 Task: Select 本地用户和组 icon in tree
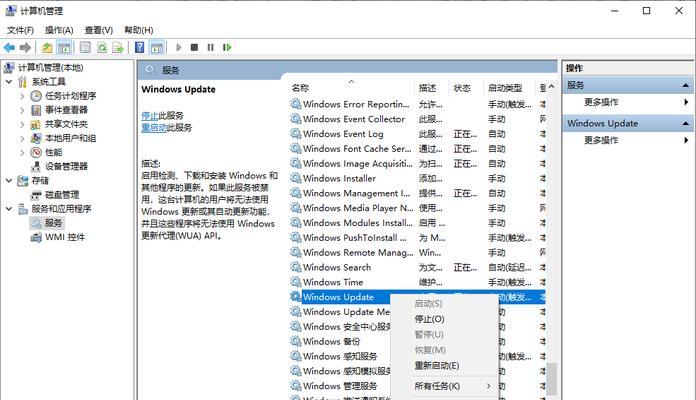36,139
